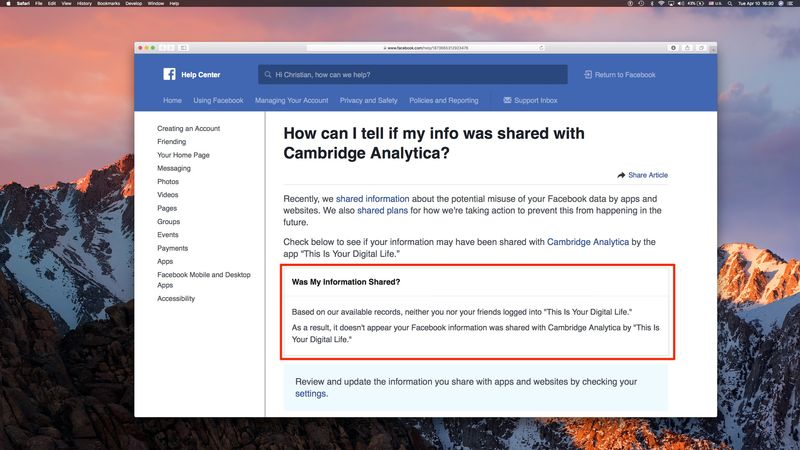Select Creating an Account in sidebar
The image size is (800, 450).
188,129
